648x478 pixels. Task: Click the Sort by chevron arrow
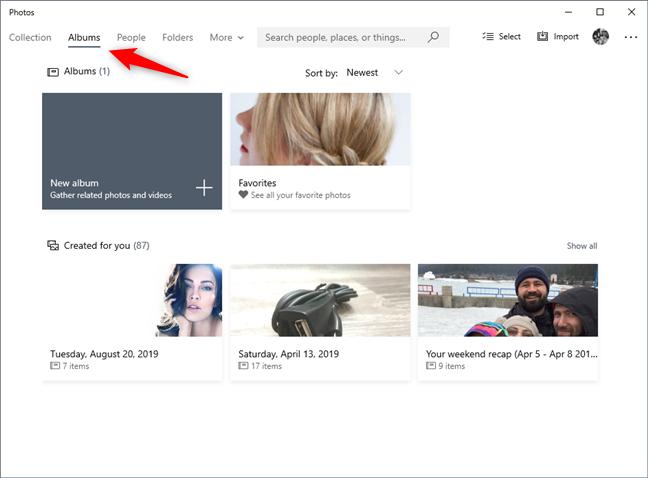point(398,72)
